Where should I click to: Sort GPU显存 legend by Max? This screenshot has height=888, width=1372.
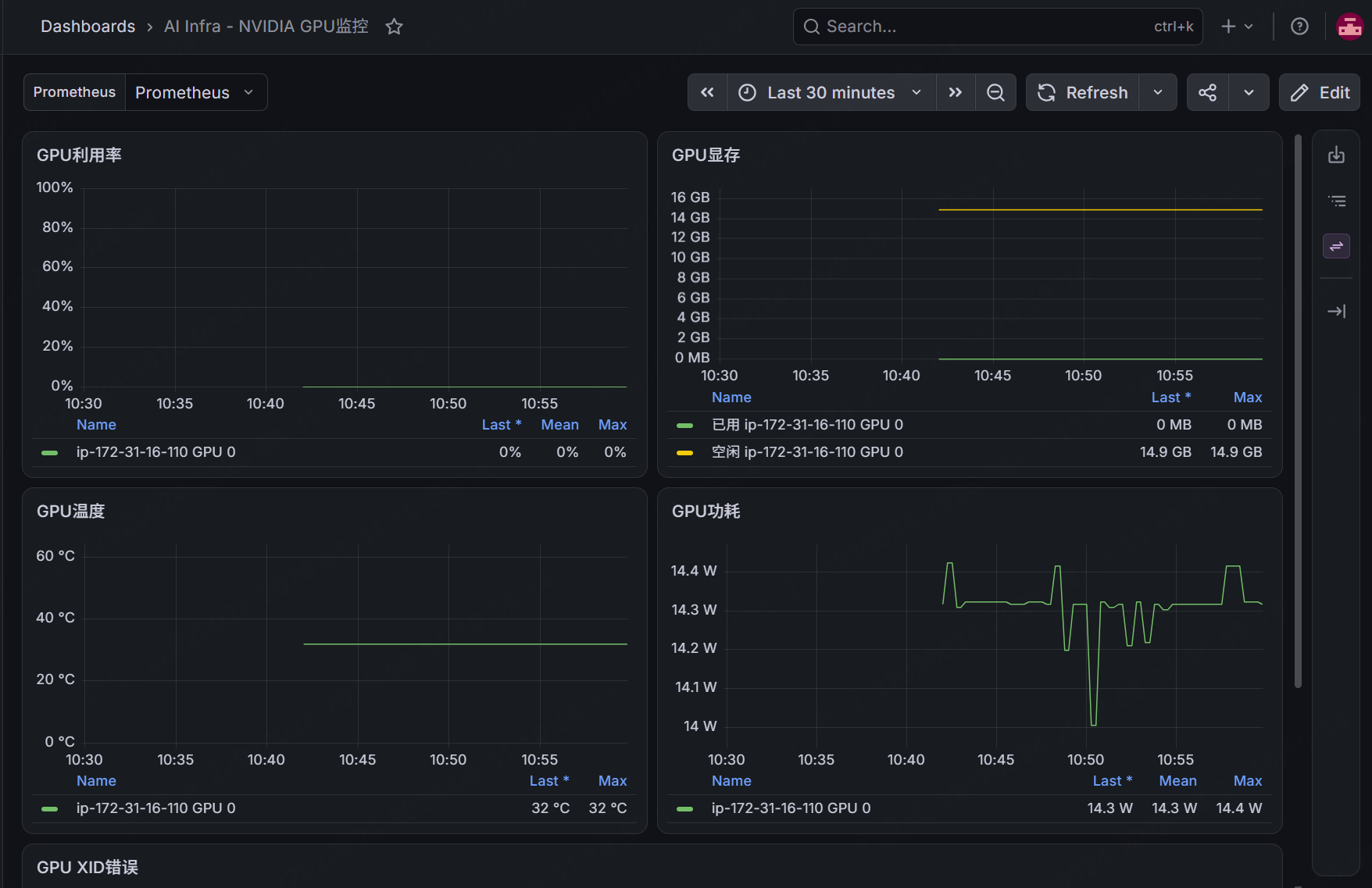[1248, 398]
